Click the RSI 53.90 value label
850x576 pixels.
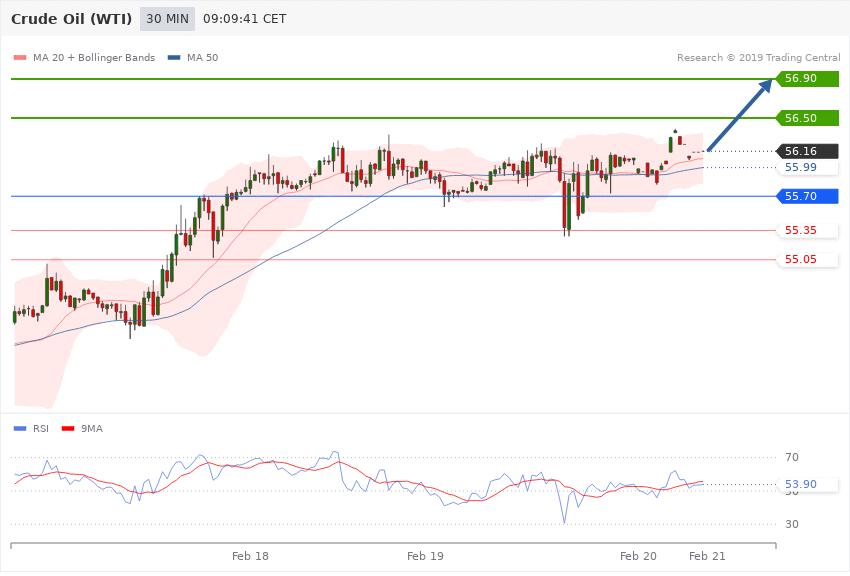click(x=807, y=484)
